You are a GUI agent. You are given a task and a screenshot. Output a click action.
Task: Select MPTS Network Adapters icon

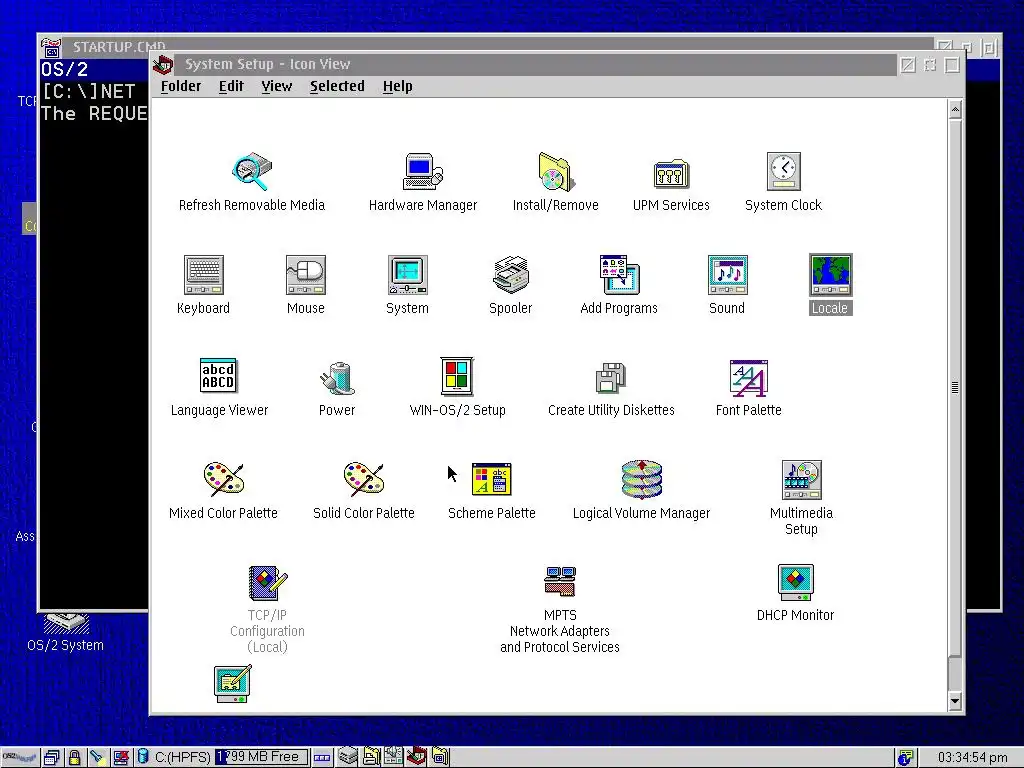pos(560,581)
